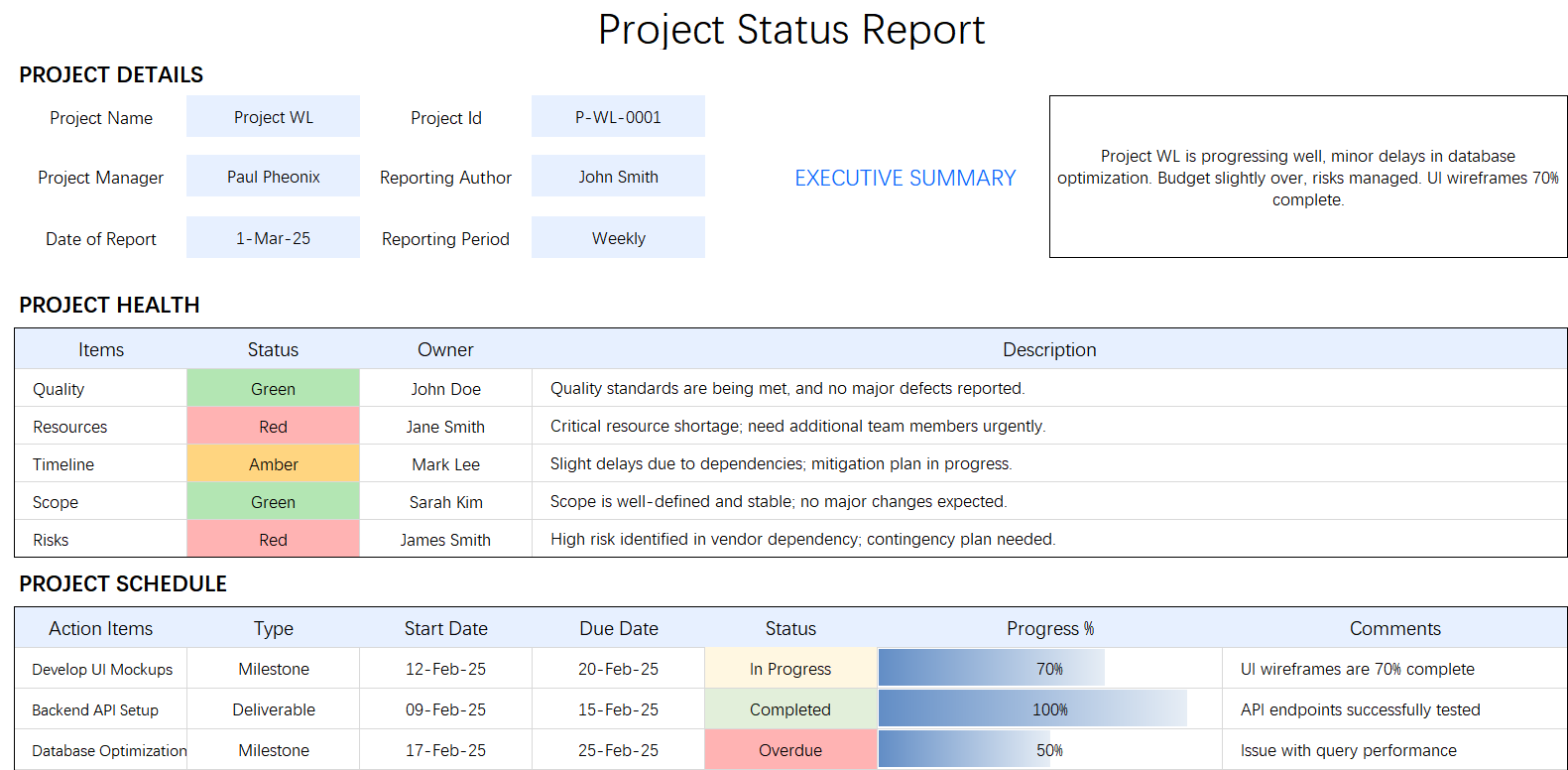The image size is (1568, 770).
Task: Select the Risks item cell
Action: click(100, 539)
